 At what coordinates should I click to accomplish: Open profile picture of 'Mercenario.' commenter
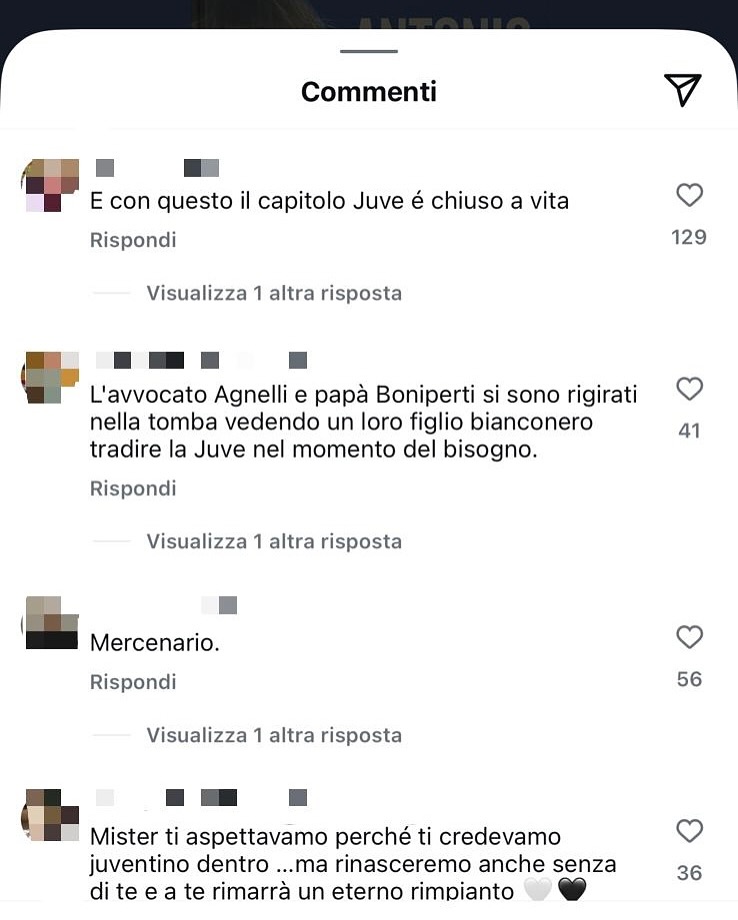pos(51,623)
